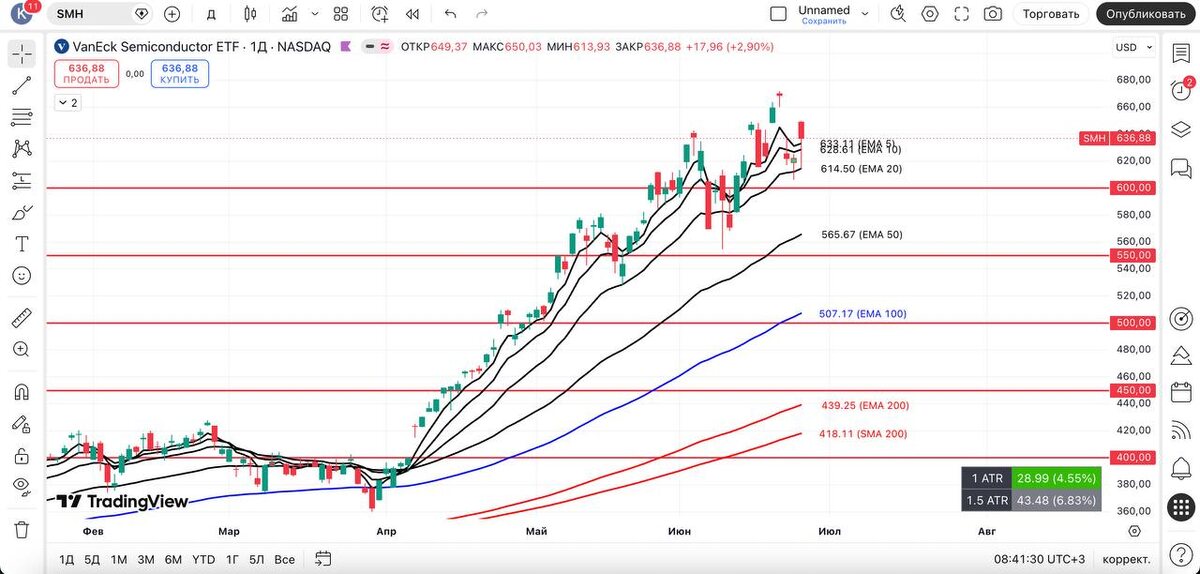Open chart settings hexagon icon

(930, 14)
